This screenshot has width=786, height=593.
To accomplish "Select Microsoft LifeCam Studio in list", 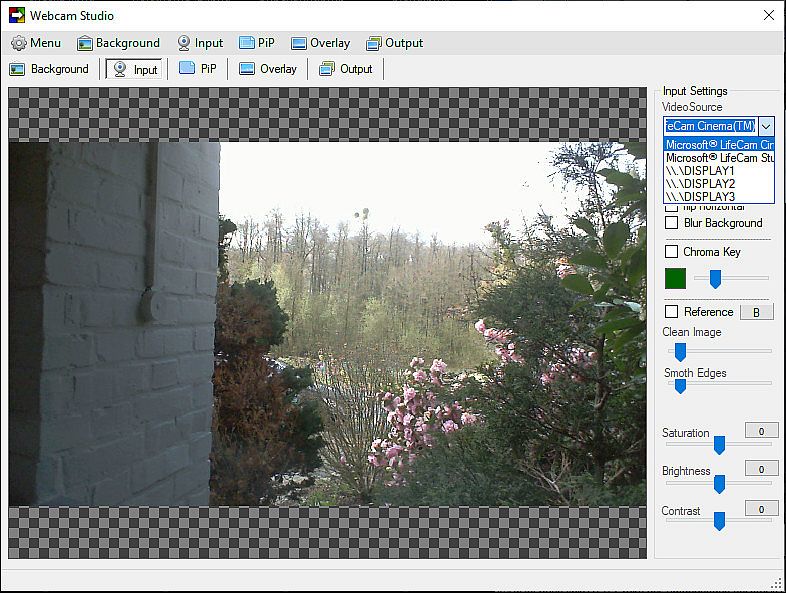I will click(719, 157).
